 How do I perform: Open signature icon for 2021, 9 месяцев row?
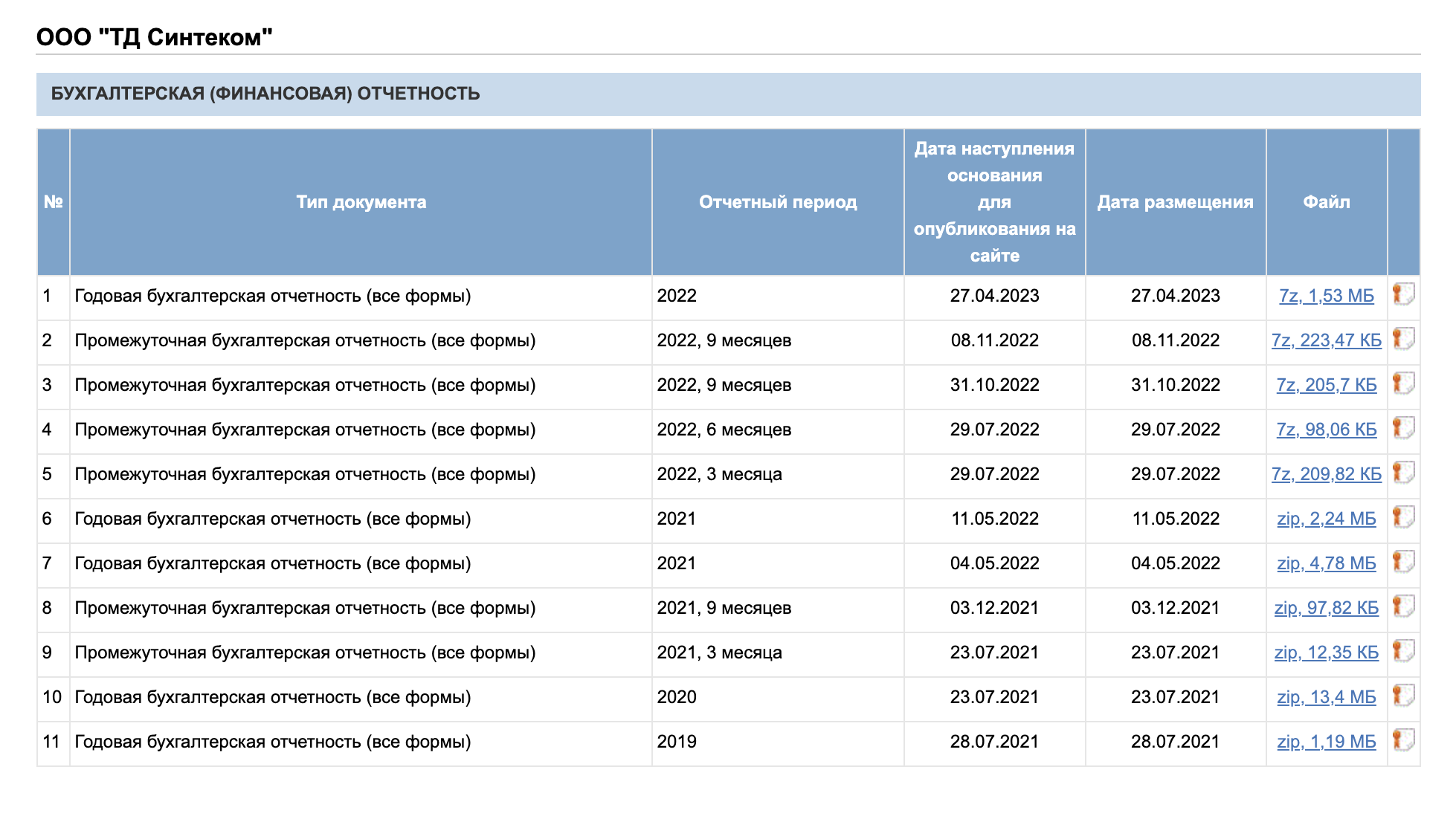point(1403,606)
